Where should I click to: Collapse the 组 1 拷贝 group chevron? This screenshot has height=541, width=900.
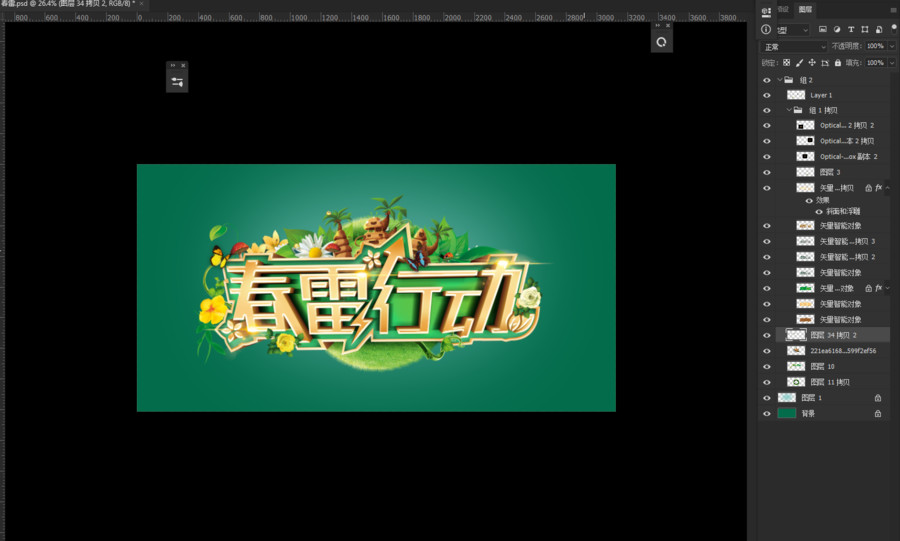[789, 110]
